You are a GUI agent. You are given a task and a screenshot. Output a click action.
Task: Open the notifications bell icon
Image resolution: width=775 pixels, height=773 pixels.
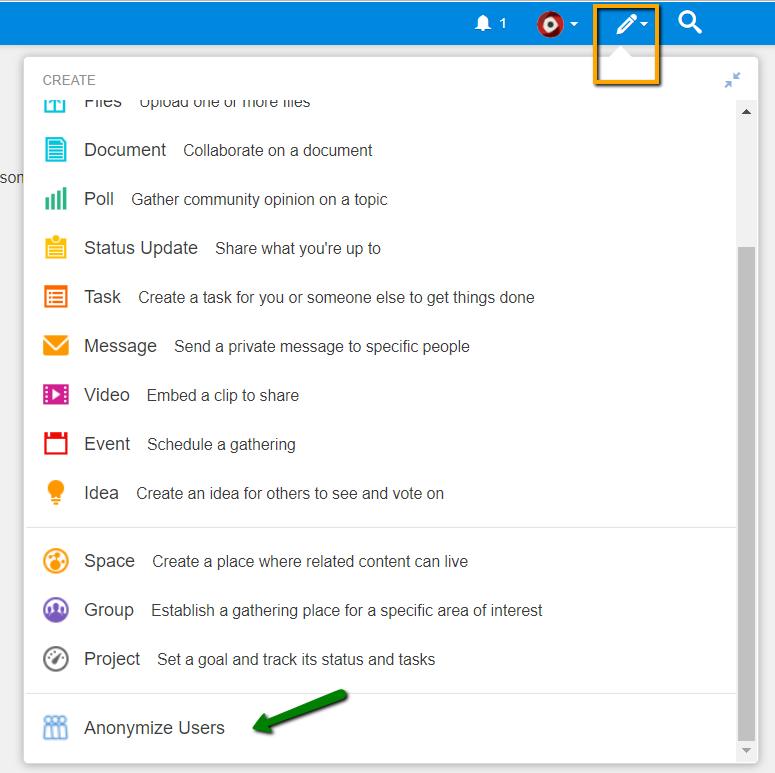tap(482, 23)
